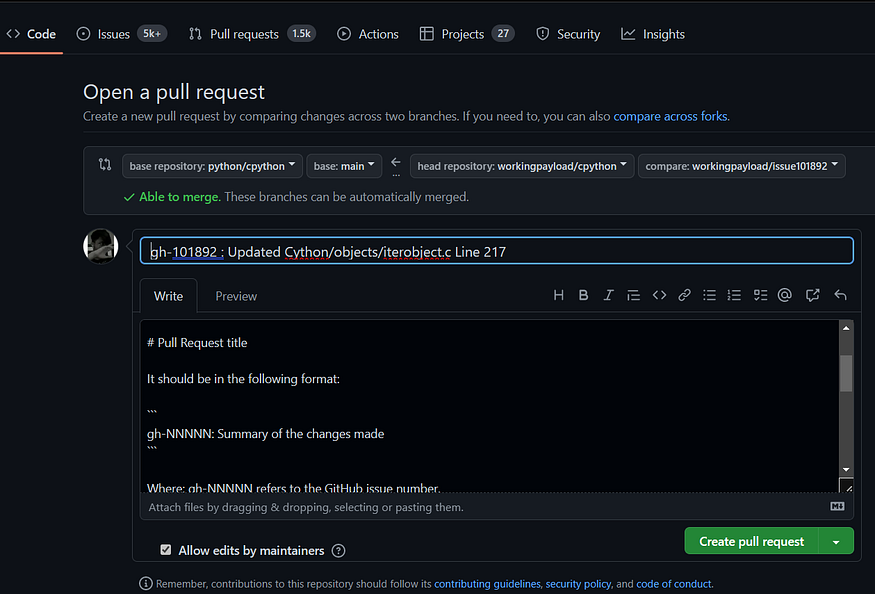The image size is (875, 594).
Task: Switch to the Write tab
Action: coord(168,296)
